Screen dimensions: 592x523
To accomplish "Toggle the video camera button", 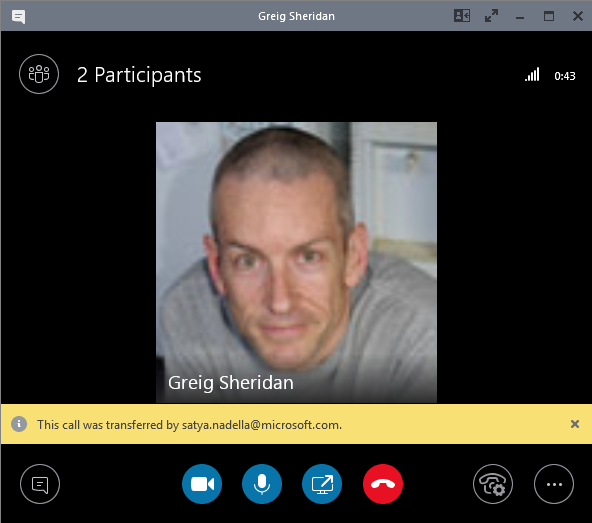I will click(x=202, y=484).
